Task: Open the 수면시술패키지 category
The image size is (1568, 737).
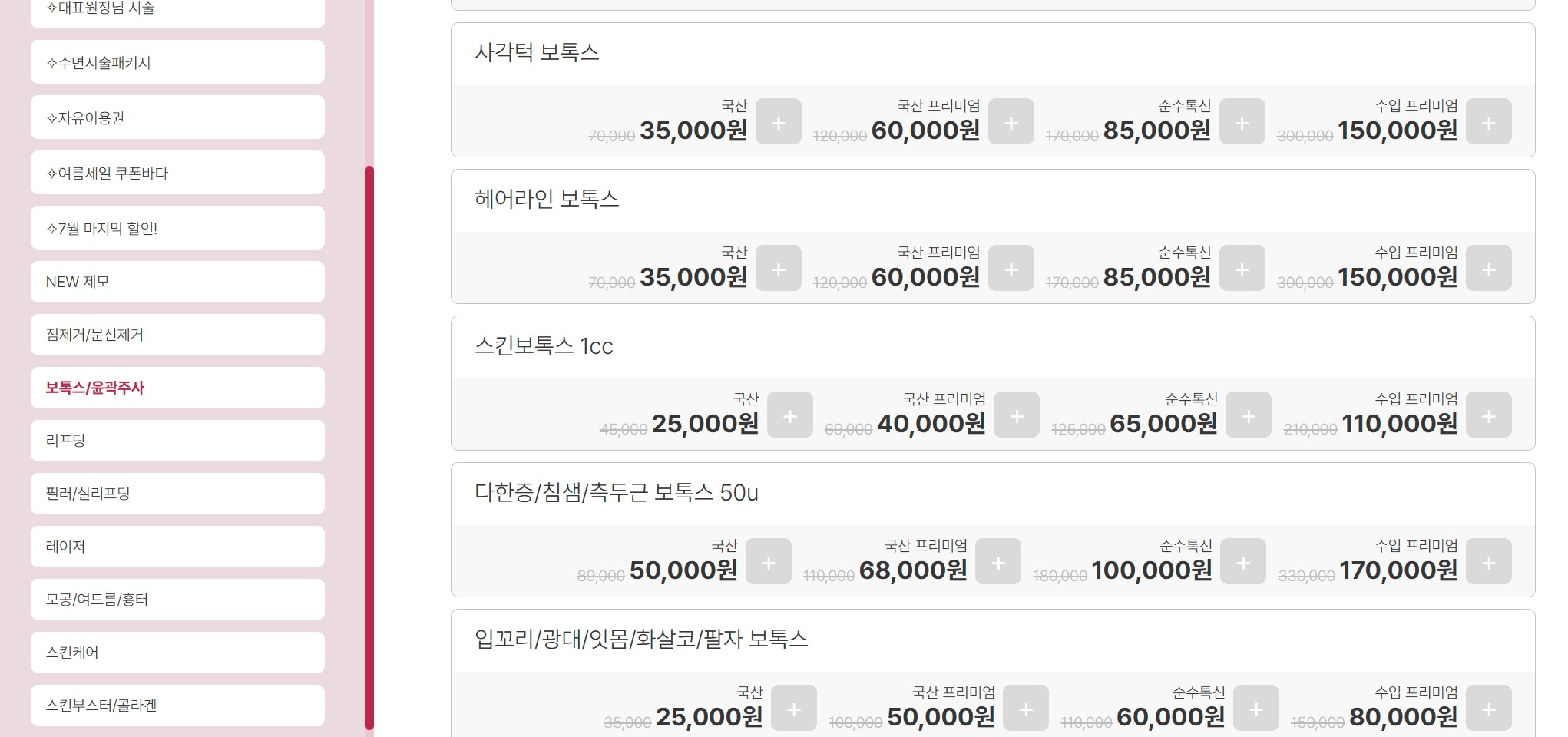Action: (177, 62)
